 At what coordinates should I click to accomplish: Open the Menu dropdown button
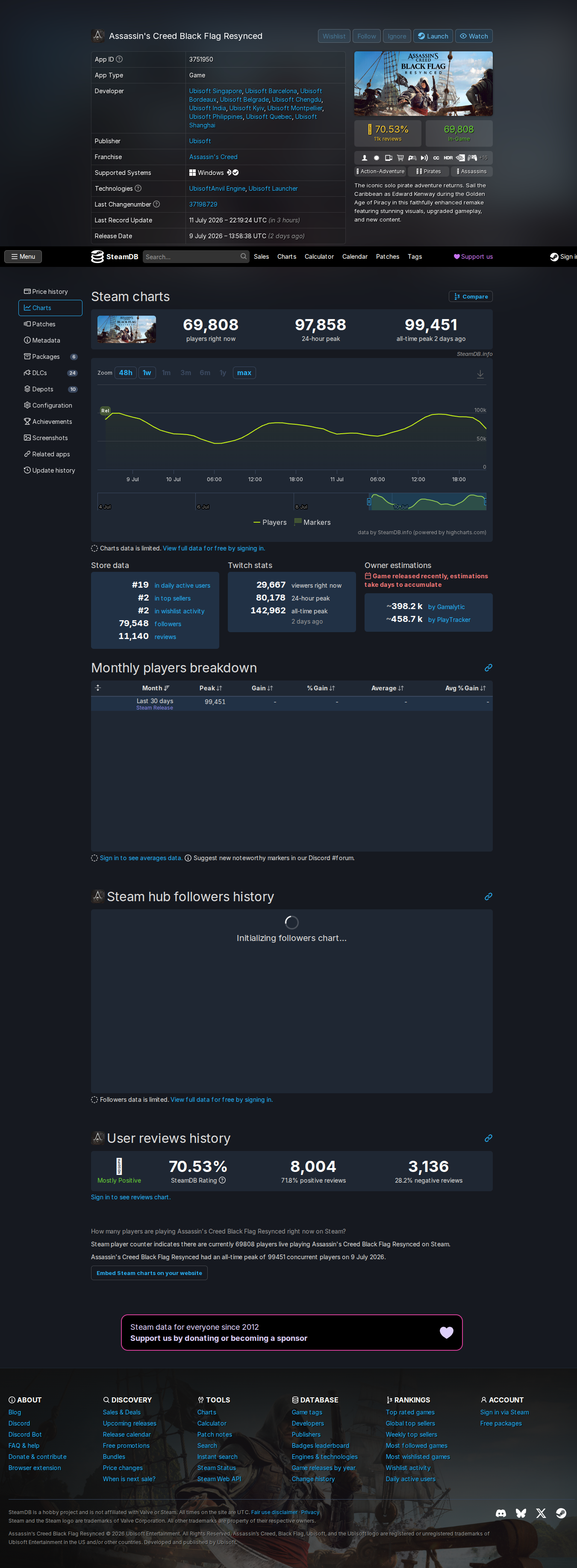coord(23,256)
